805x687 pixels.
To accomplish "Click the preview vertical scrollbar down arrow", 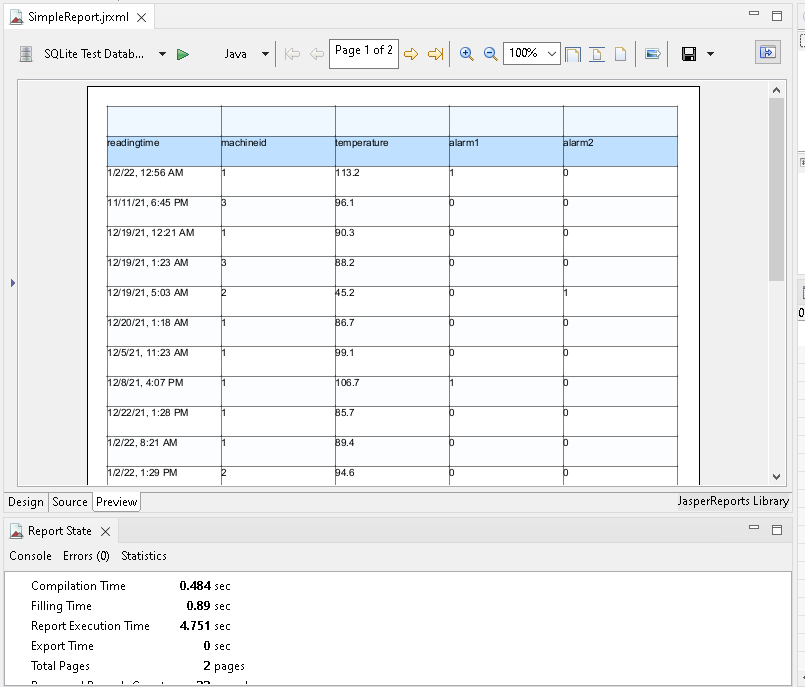I will [x=777, y=477].
